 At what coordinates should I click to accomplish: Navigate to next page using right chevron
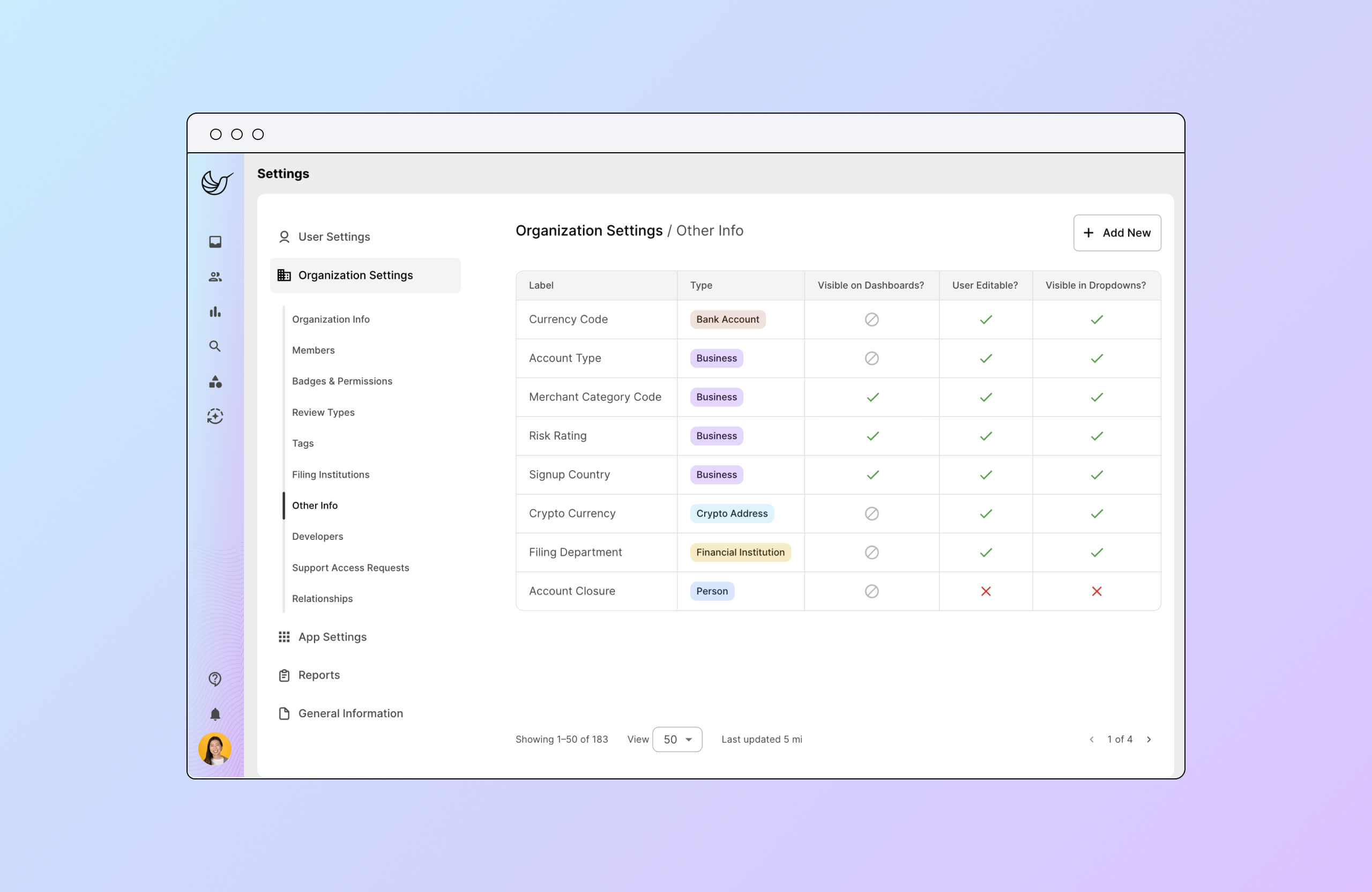tap(1150, 739)
